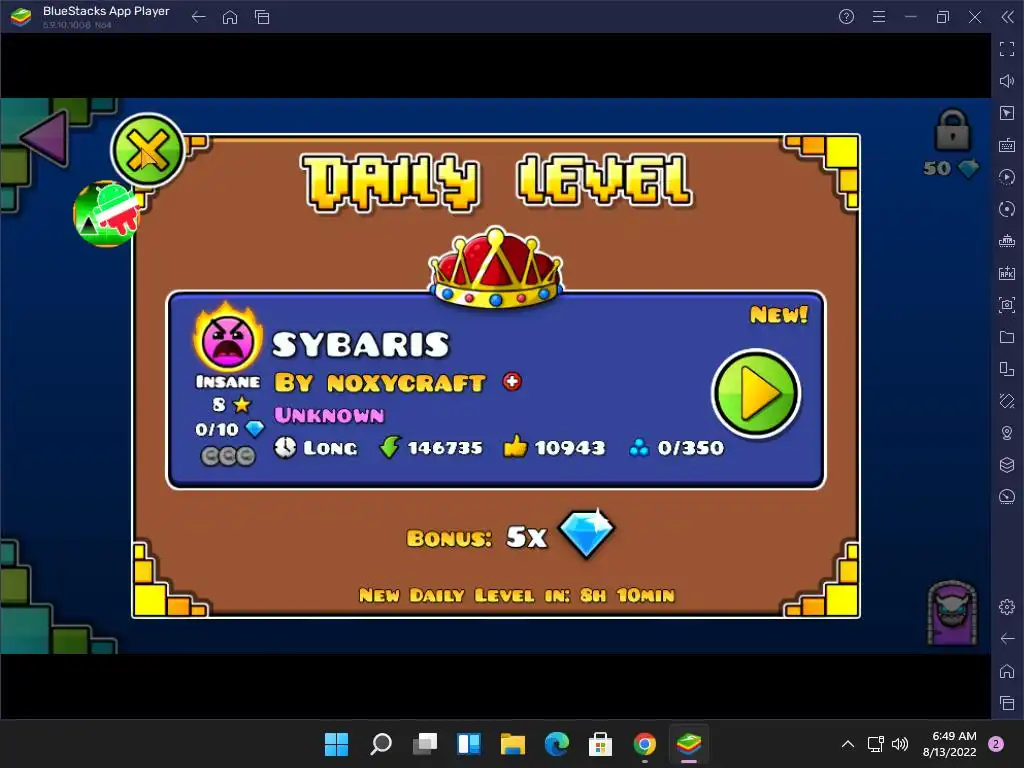Take a screenshot with sidebar icon

pyautogui.click(x=1007, y=305)
